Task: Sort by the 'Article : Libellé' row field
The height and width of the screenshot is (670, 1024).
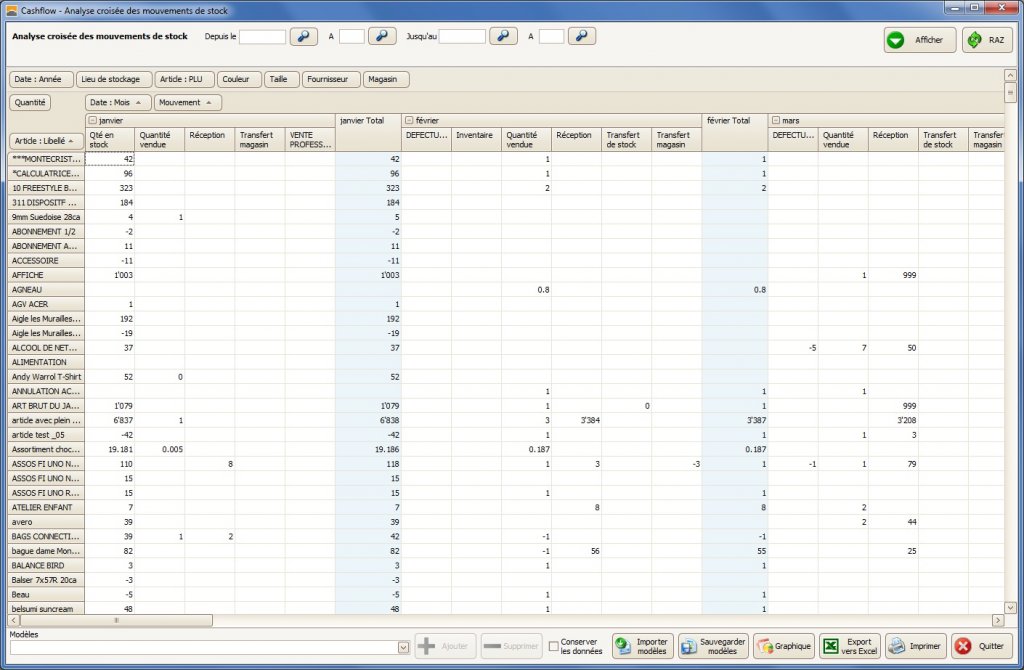Action: coord(46,141)
